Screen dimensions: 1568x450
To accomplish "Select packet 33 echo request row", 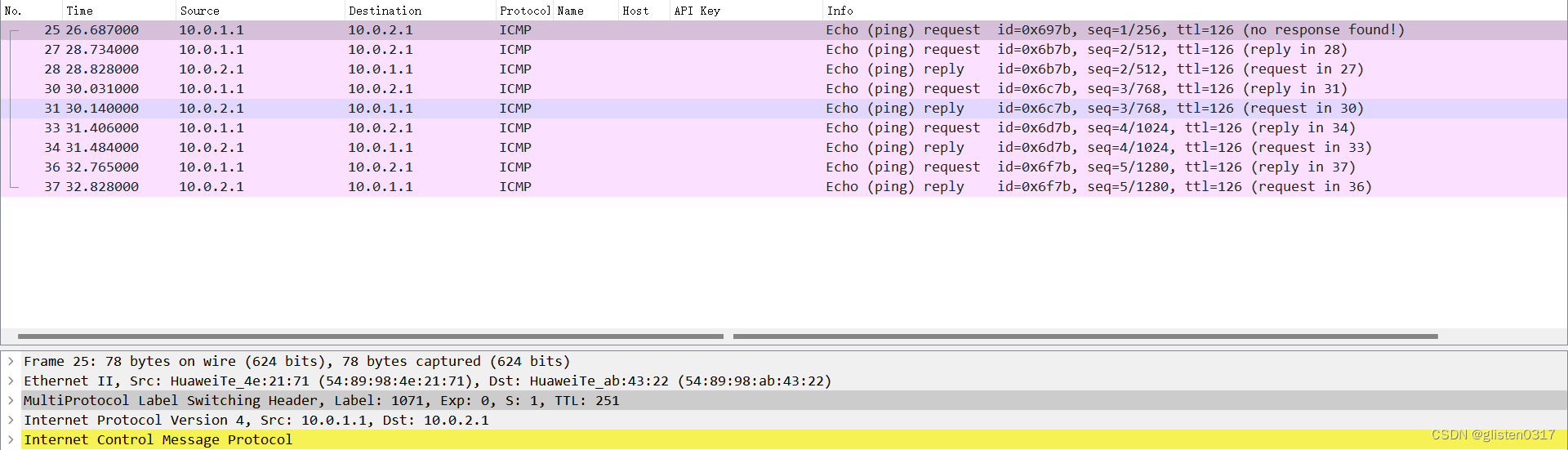I will pyautogui.click(x=784, y=128).
